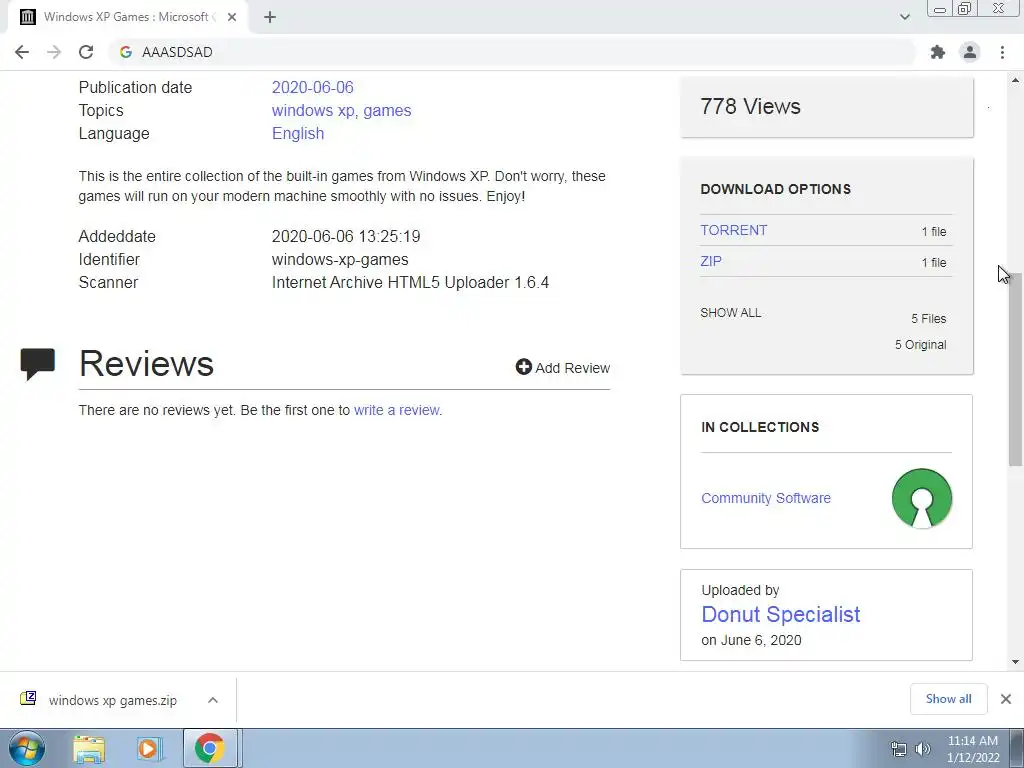Click Show all downloads button

[x=948, y=699]
